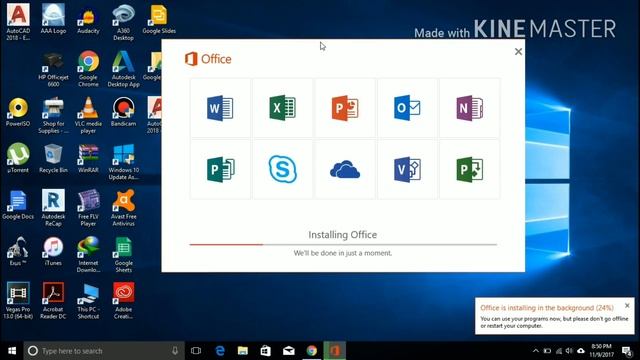Close the Office installer window
This screenshot has width=640, height=360.
click(518, 52)
